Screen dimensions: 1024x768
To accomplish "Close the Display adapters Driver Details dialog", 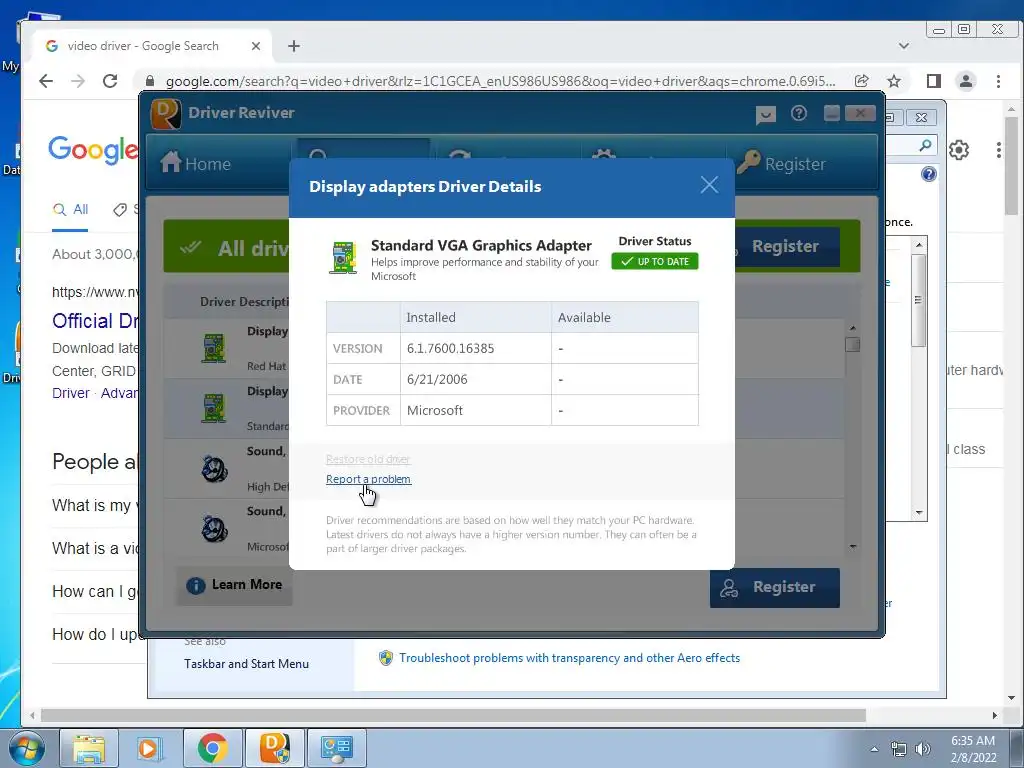I will (x=709, y=185).
